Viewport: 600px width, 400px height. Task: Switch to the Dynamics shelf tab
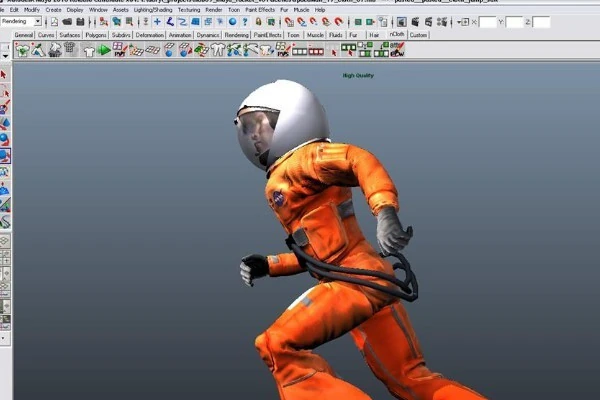(208, 35)
